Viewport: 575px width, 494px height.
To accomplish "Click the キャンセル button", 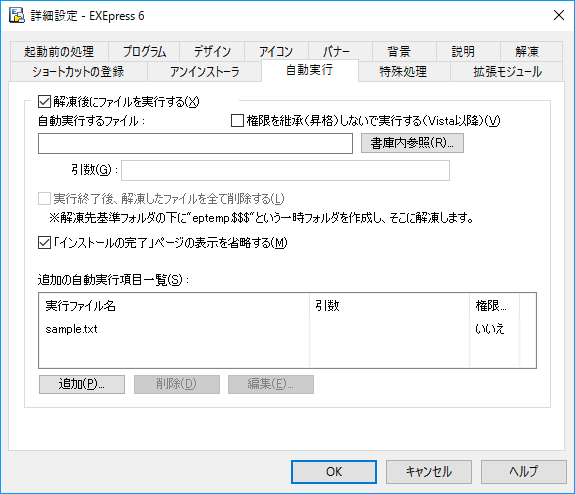I will coord(429,472).
